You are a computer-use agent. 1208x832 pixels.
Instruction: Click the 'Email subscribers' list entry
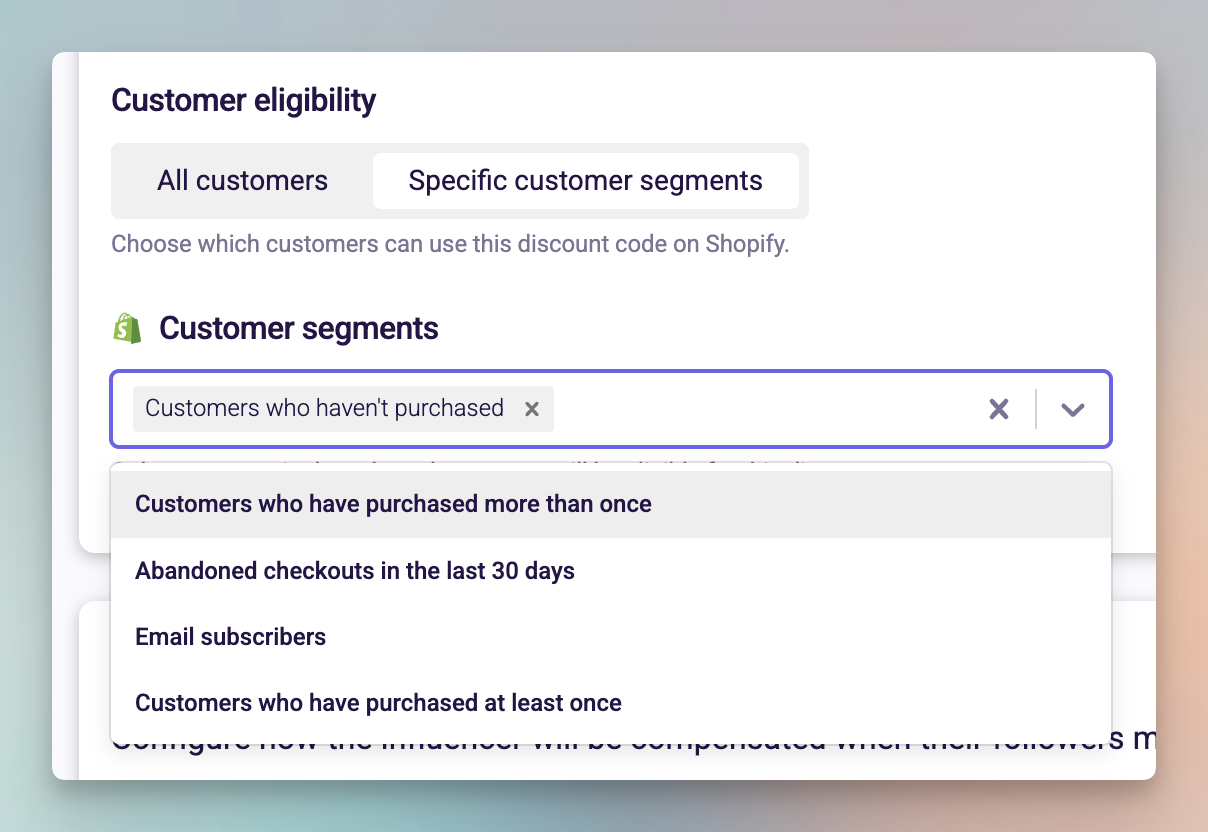(230, 636)
